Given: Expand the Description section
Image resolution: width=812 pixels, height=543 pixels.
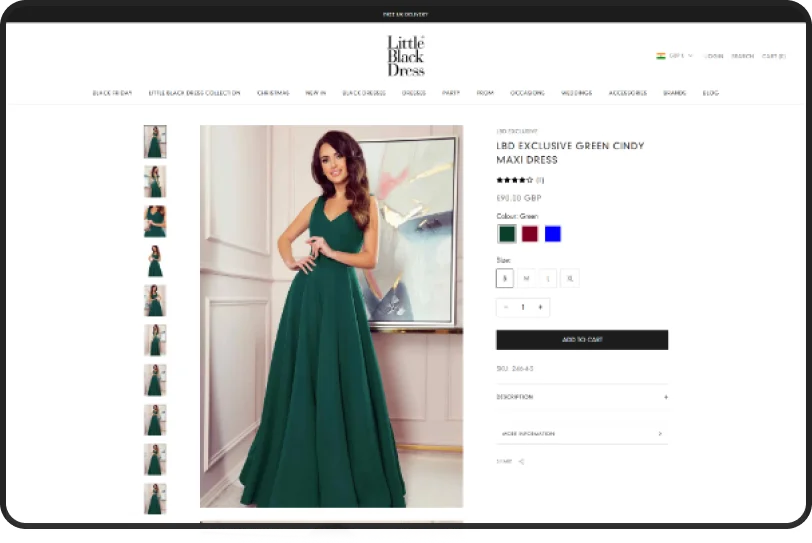Looking at the screenshot, I should pyautogui.click(x=581, y=397).
